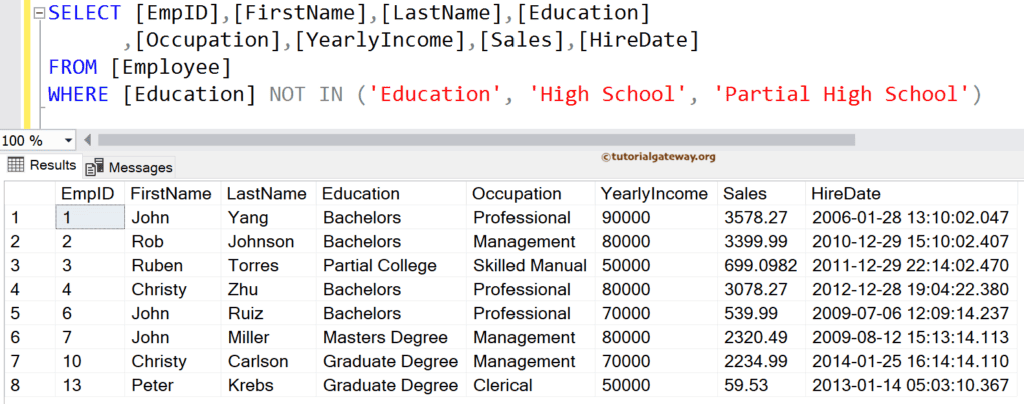Viewport: 1024px width, 404px height.
Task: Click the editor horizontal scrollbar thumb
Action: coord(476,140)
